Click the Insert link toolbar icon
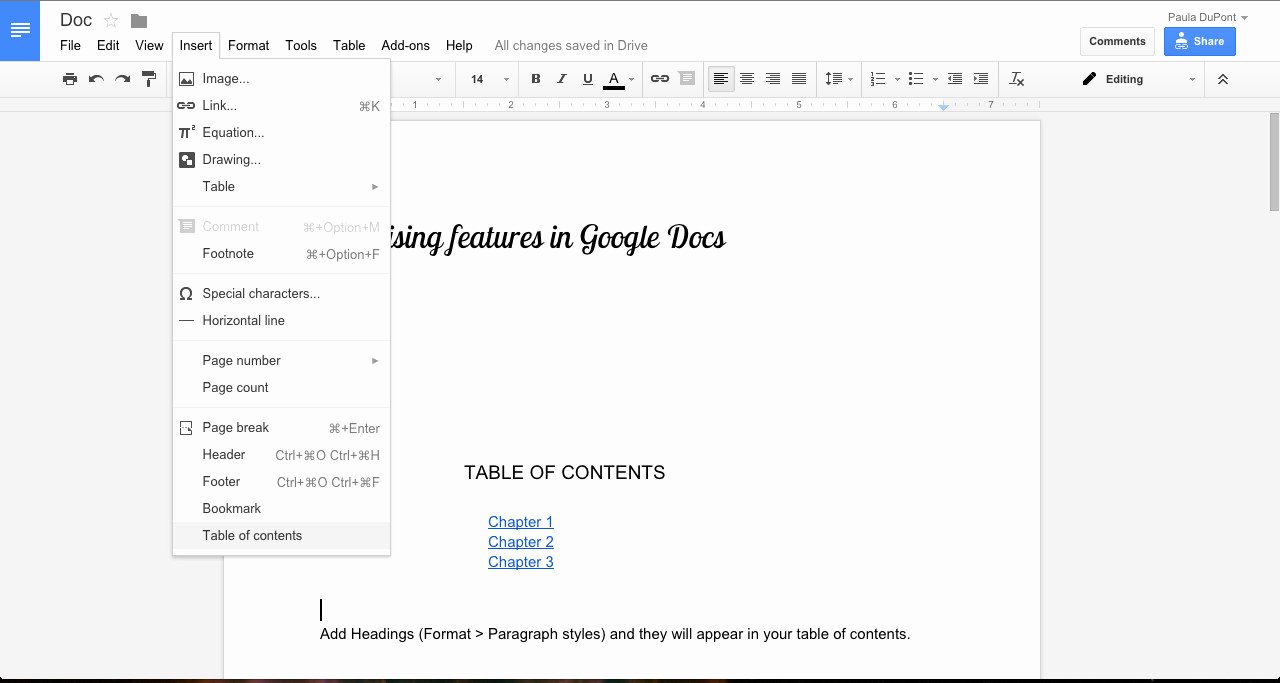This screenshot has height=683, width=1280. point(660,79)
